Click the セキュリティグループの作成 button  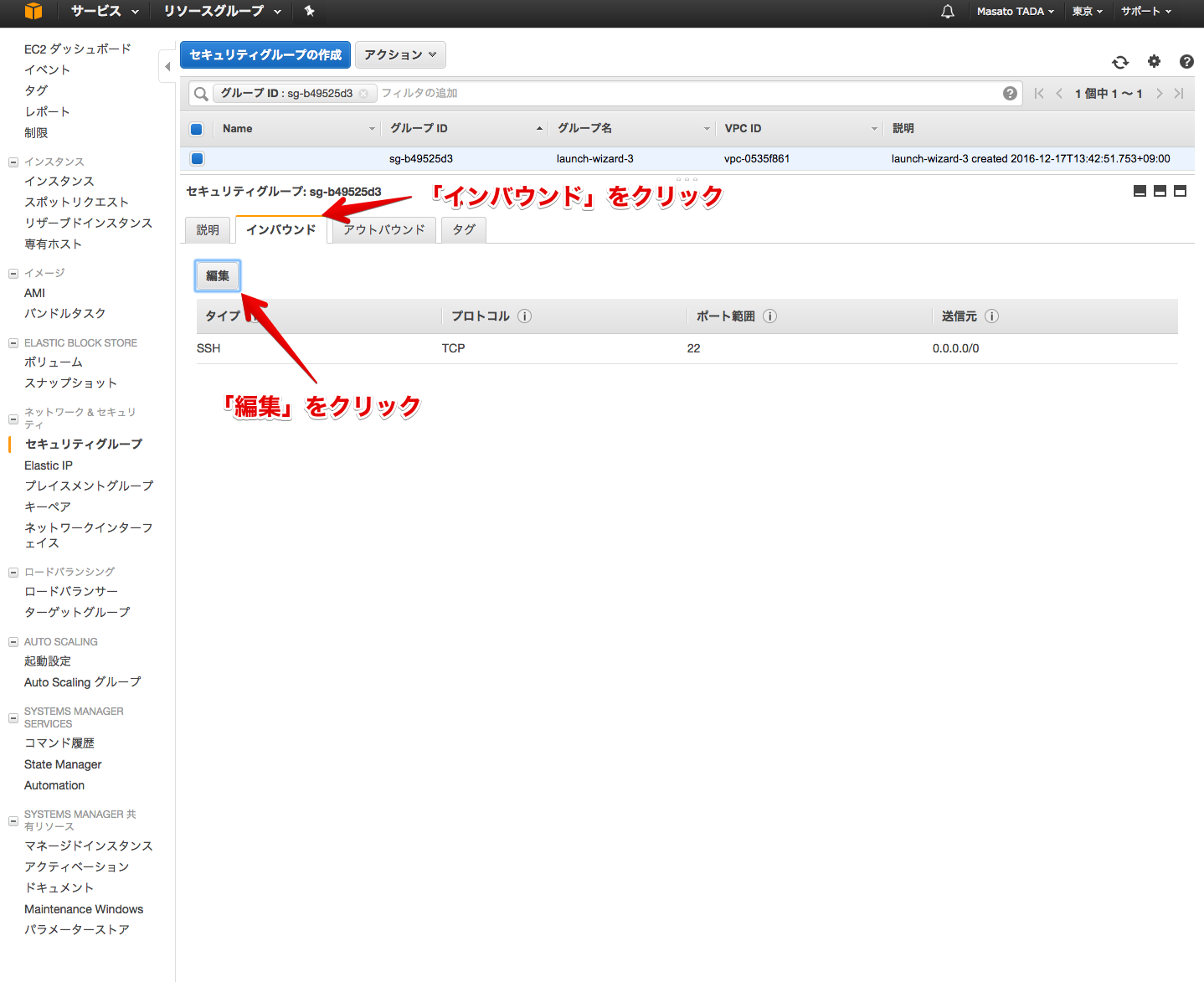pyautogui.click(x=265, y=54)
